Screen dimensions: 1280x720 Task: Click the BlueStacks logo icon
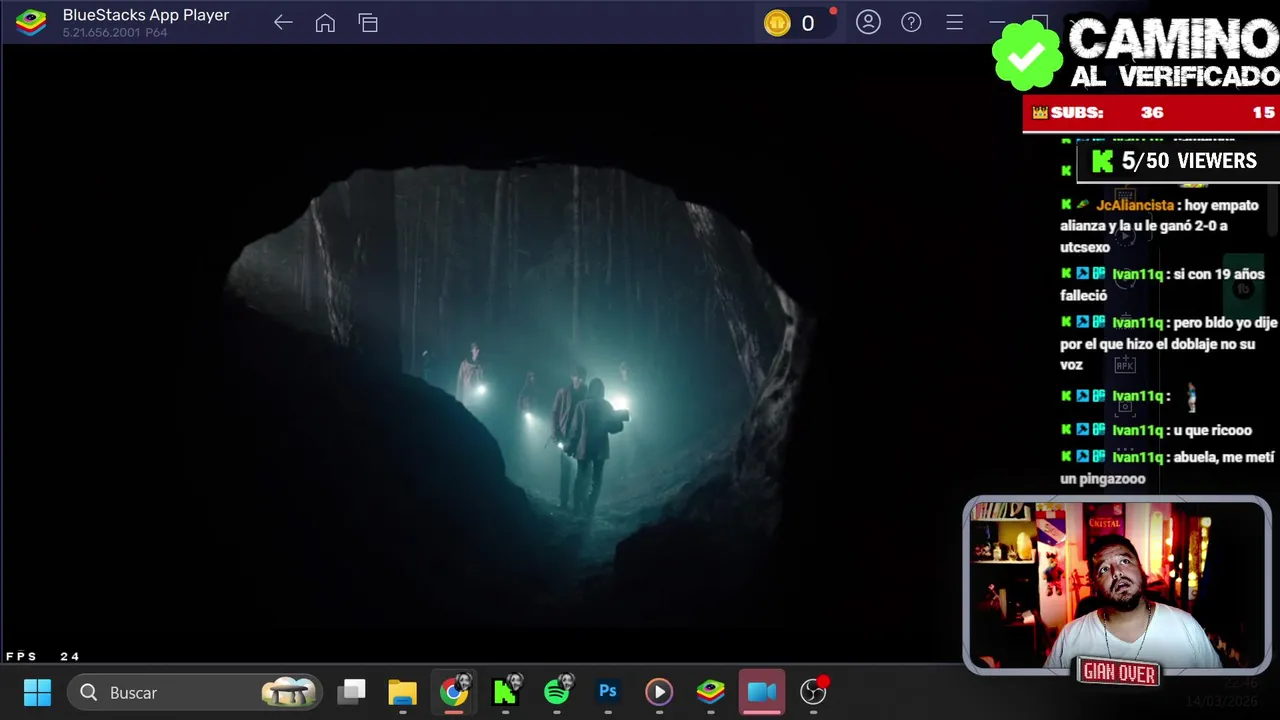coord(30,22)
